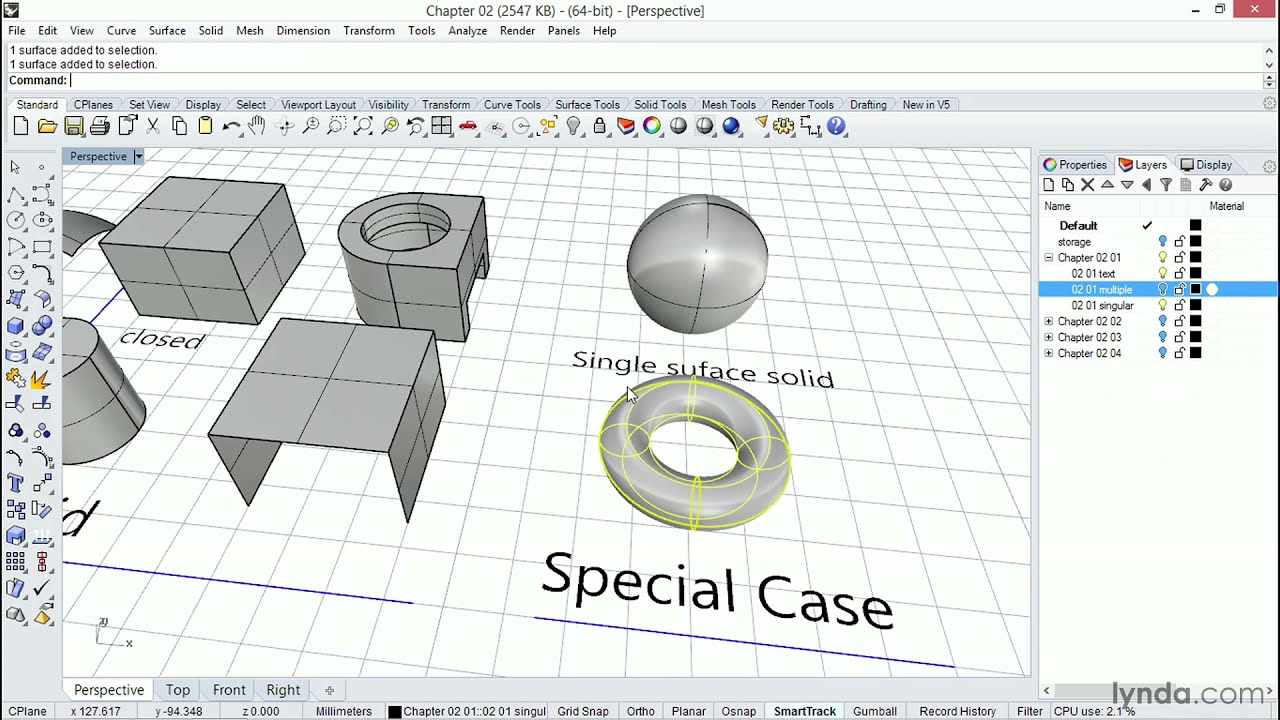Select the Text object T tool
Screen dimensions: 1280x720
pyautogui.click(x=15, y=484)
